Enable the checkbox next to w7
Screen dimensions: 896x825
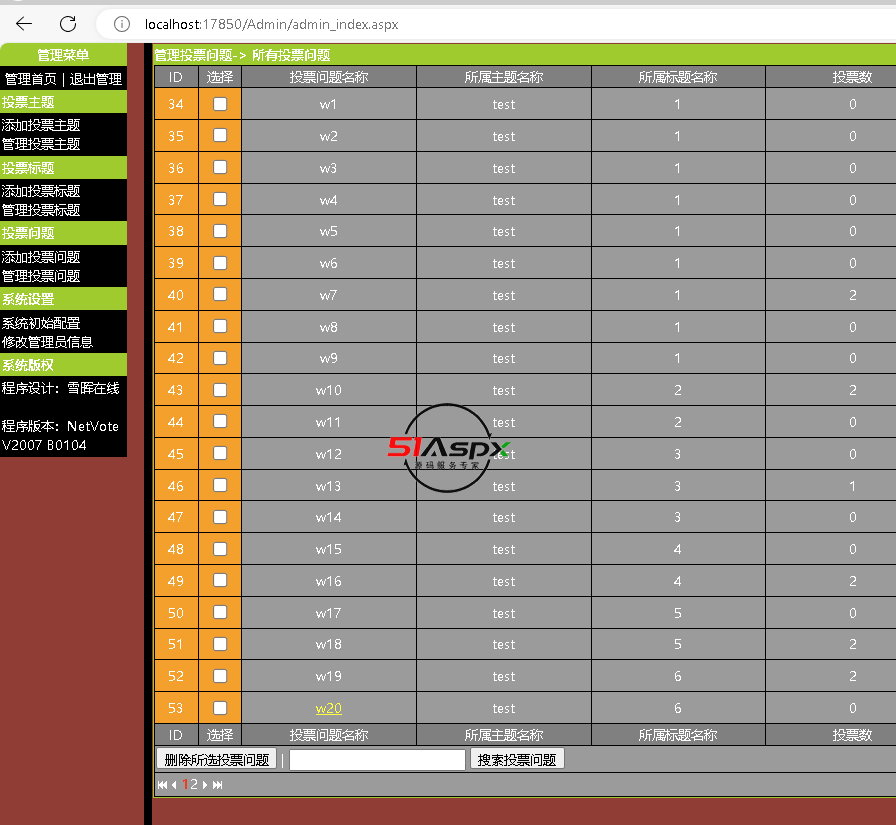pos(220,294)
